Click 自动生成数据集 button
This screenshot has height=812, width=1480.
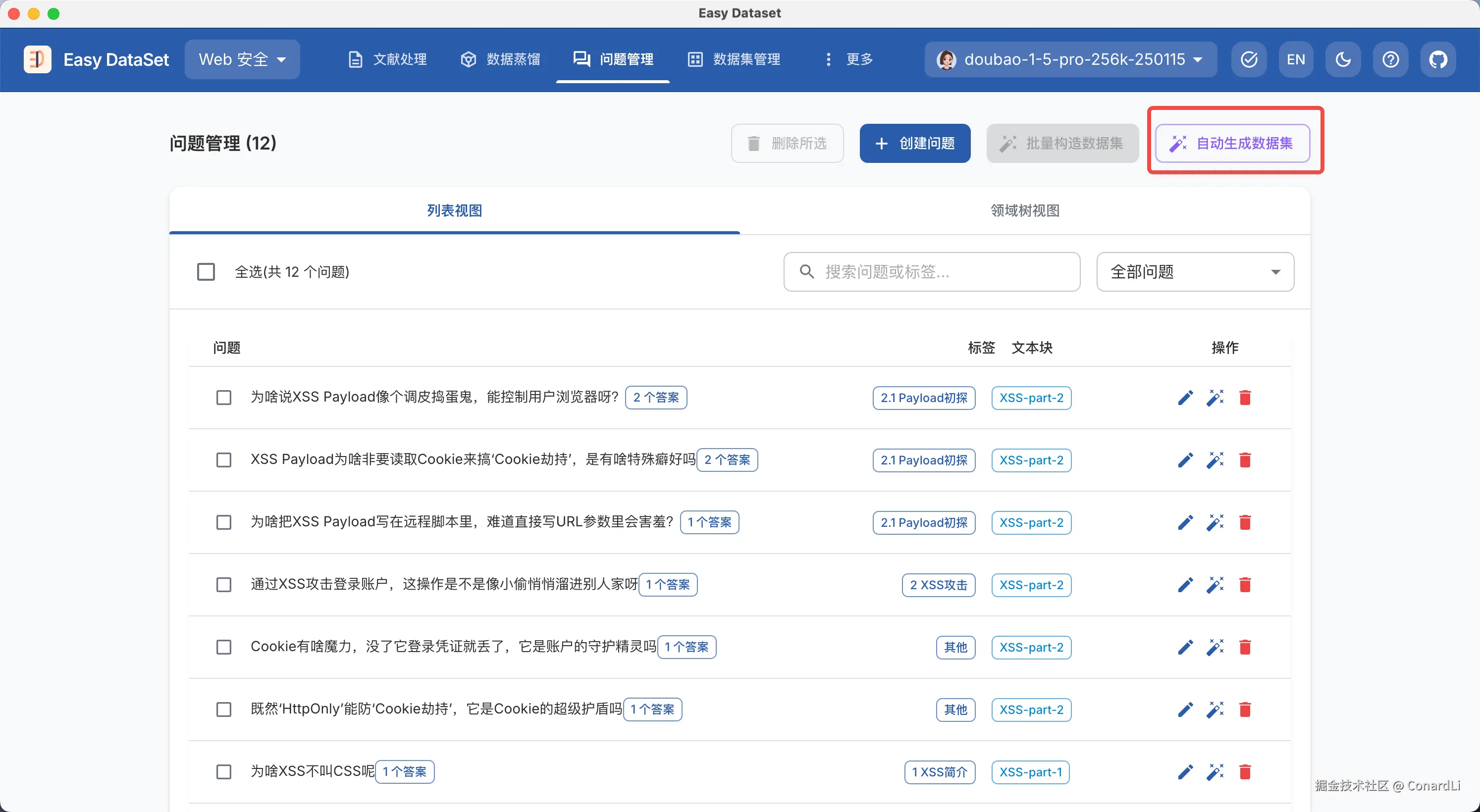click(1232, 143)
